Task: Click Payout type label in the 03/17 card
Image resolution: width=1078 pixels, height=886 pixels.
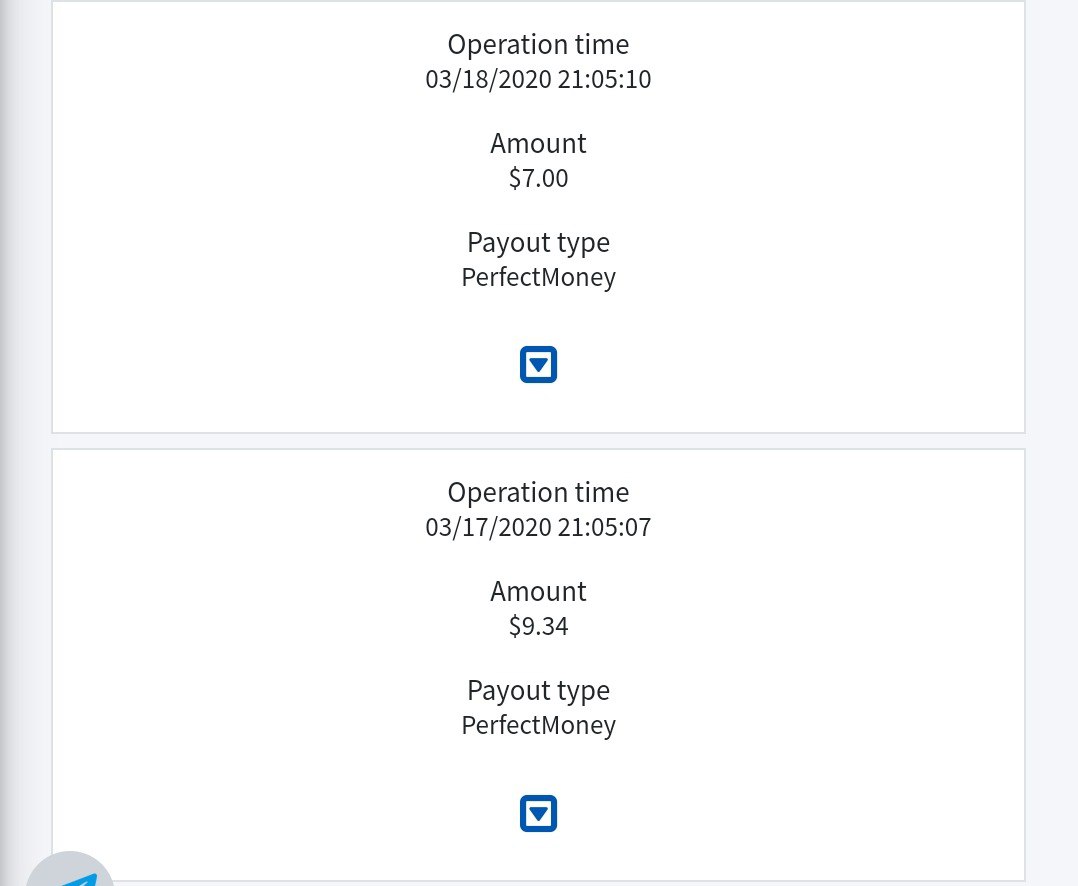Action: point(538,691)
